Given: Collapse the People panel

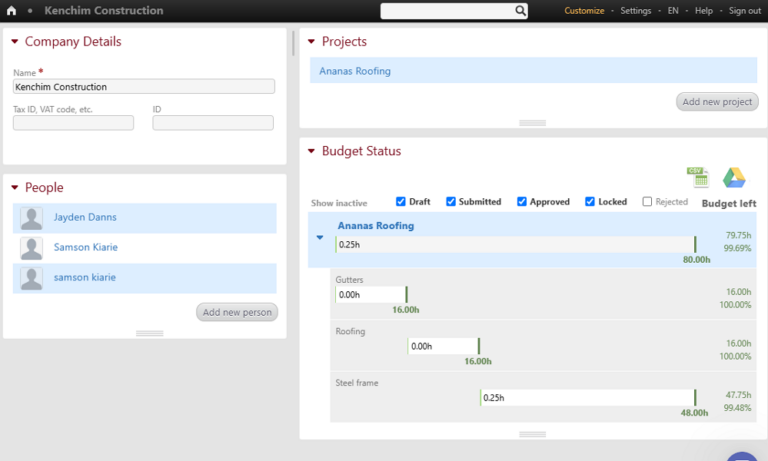Looking at the screenshot, I should click(x=14, y=188).
